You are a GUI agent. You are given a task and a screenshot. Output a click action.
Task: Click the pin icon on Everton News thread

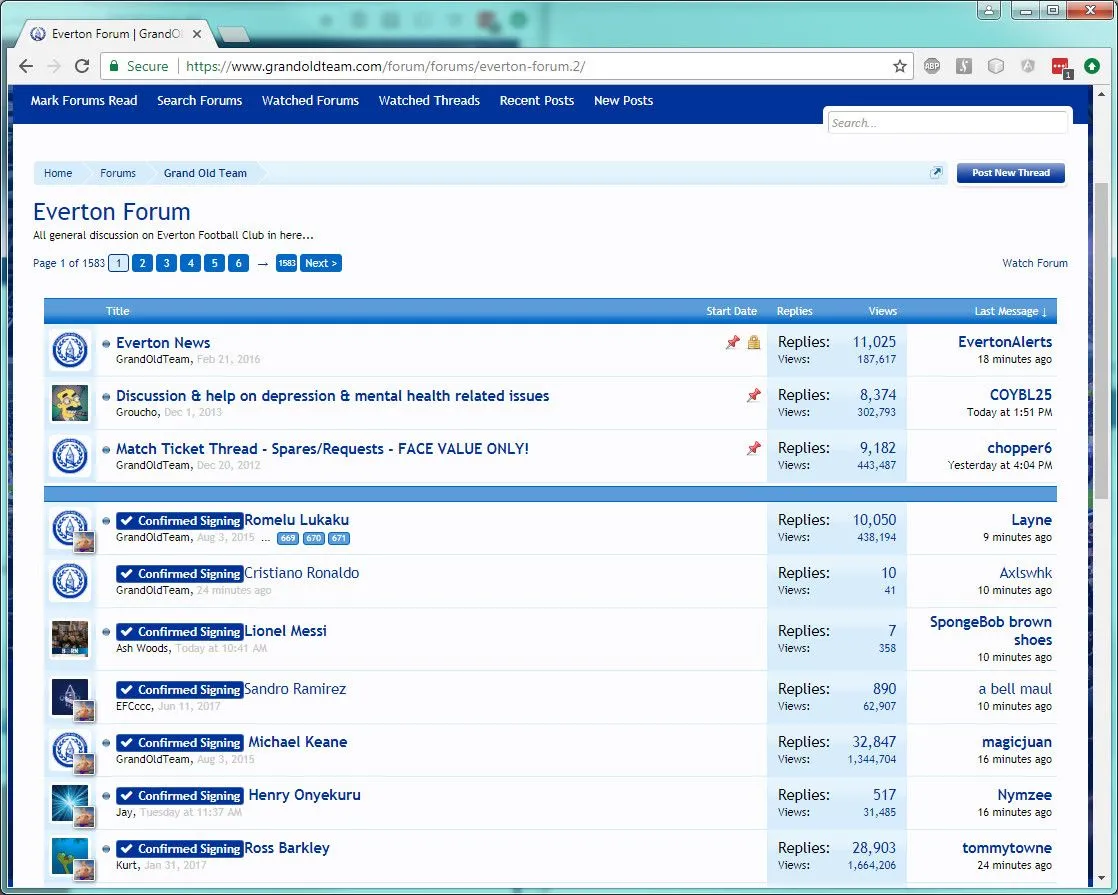732,343
